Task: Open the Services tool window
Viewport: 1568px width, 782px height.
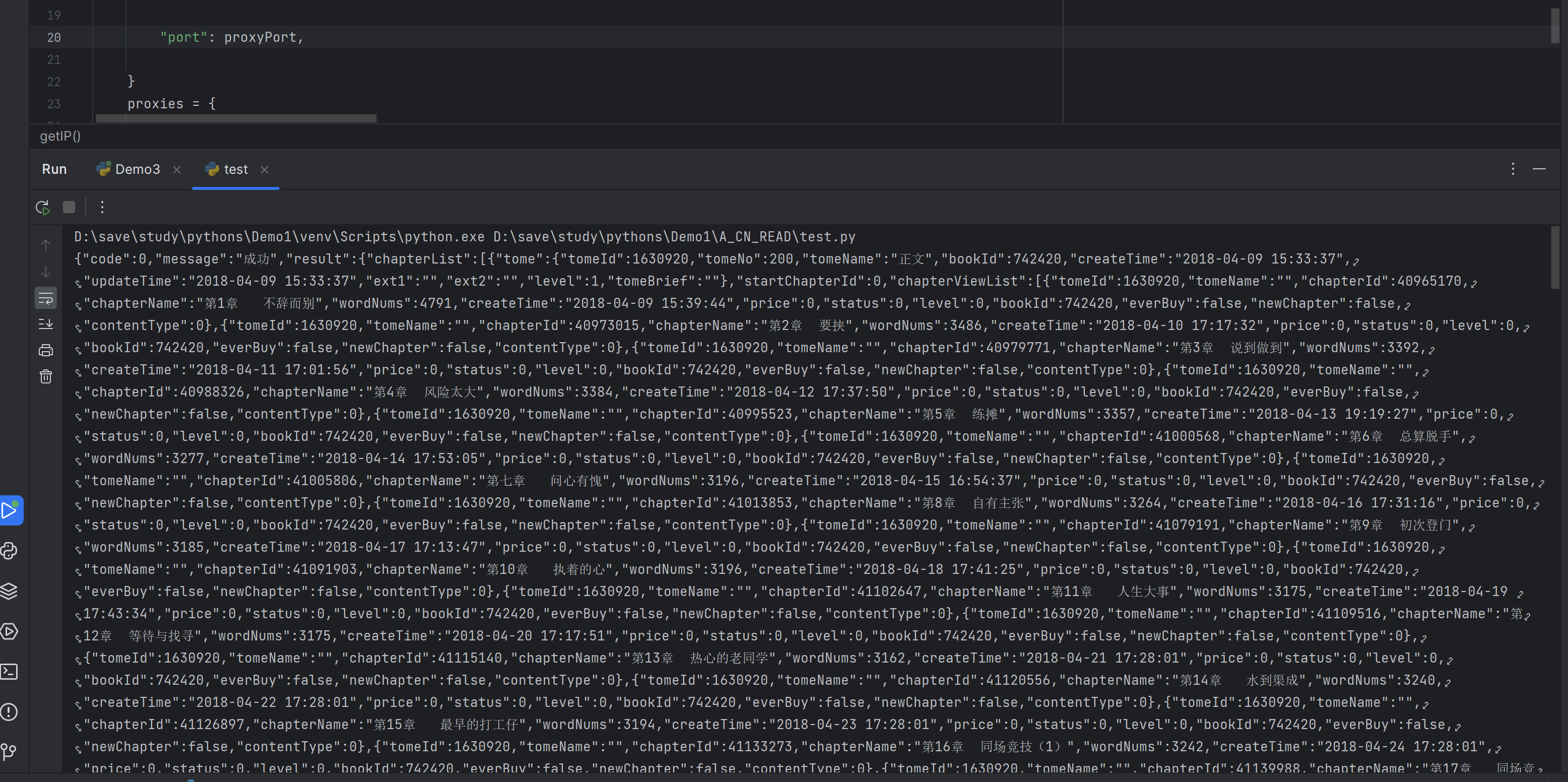Action: [x=9, y=631]
